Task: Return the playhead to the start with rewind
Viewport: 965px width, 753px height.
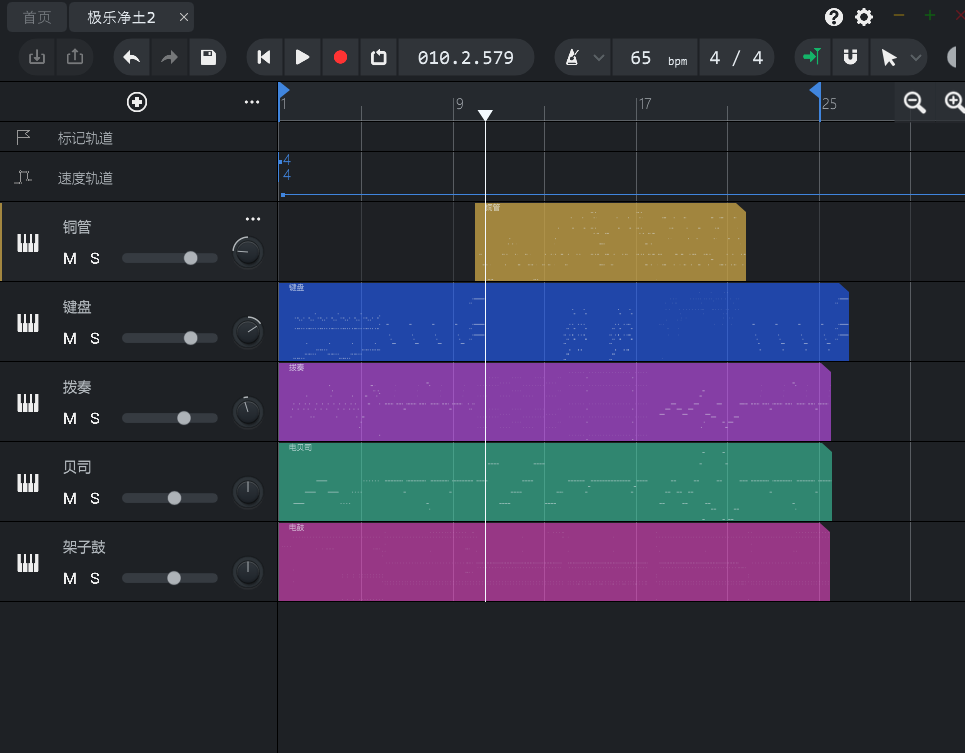Action: (x=264, y=57)
